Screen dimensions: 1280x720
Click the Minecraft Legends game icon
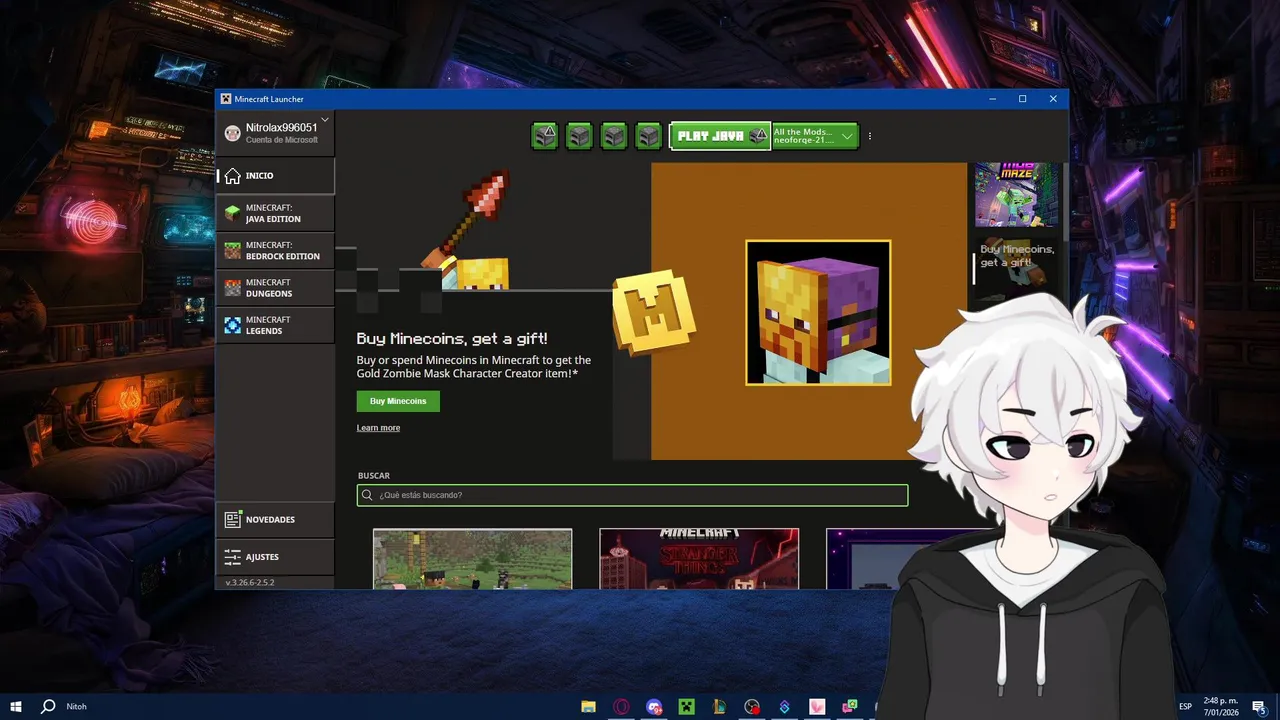tap(232, 325)
